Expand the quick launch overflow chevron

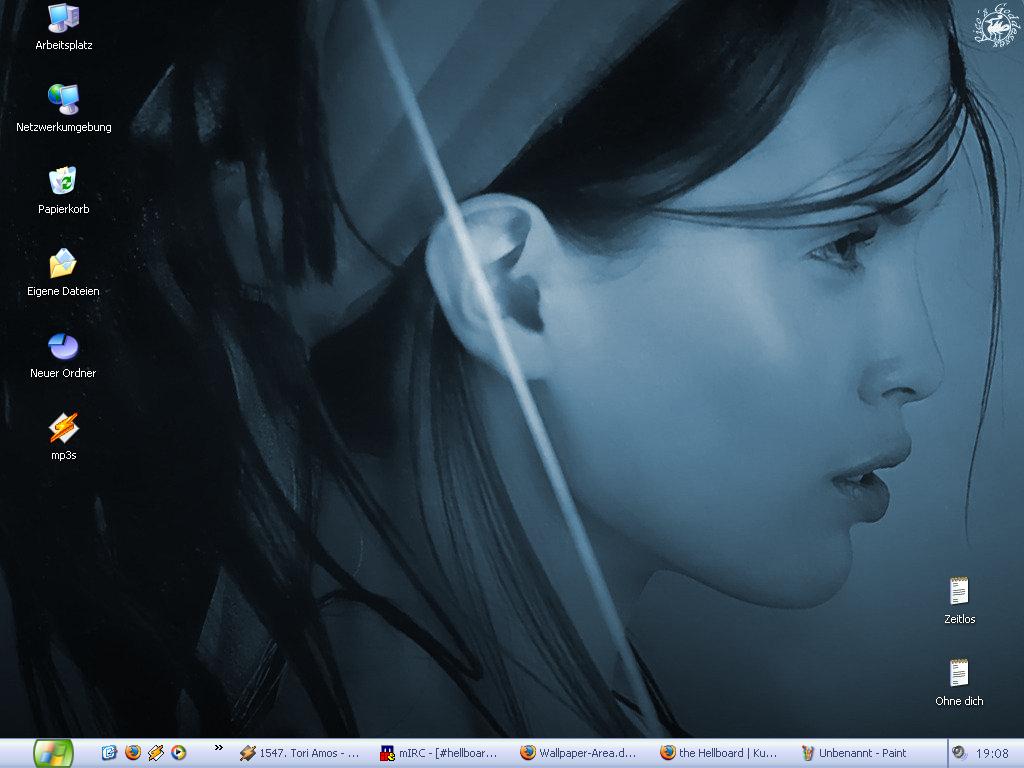pyautogui.click(x=219, y=748)
